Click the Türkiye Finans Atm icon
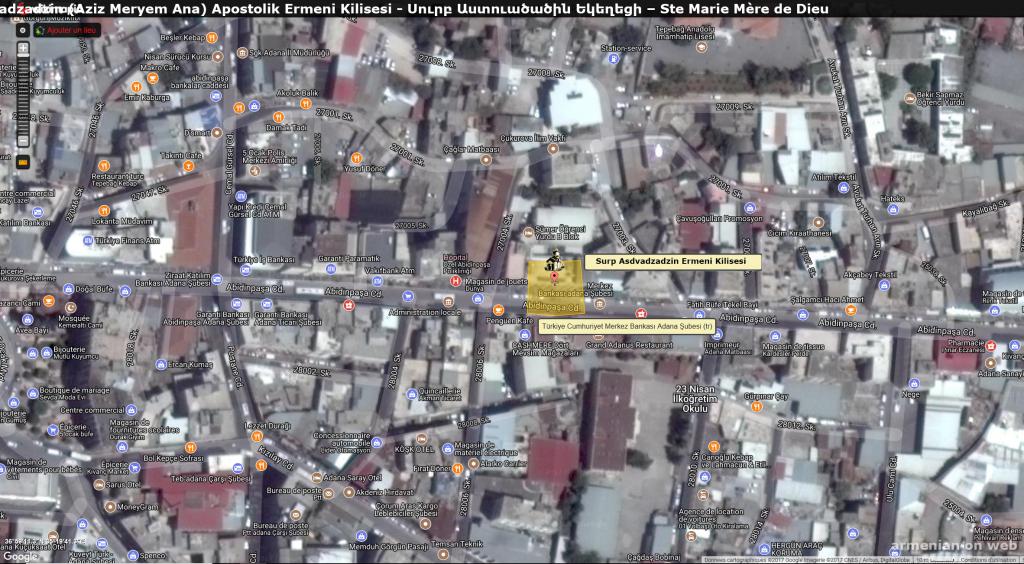This screenshot has height=564, width=1024. 88,240
